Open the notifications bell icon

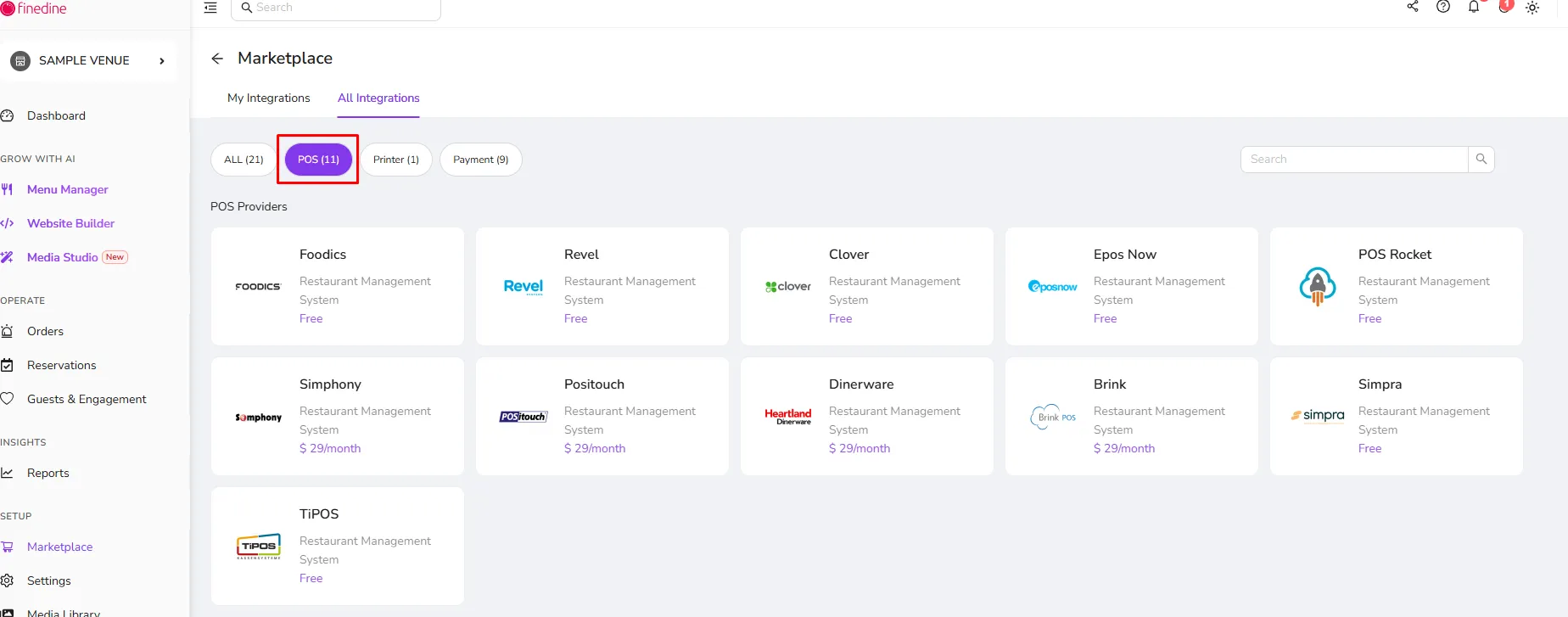pos(1474,7)
